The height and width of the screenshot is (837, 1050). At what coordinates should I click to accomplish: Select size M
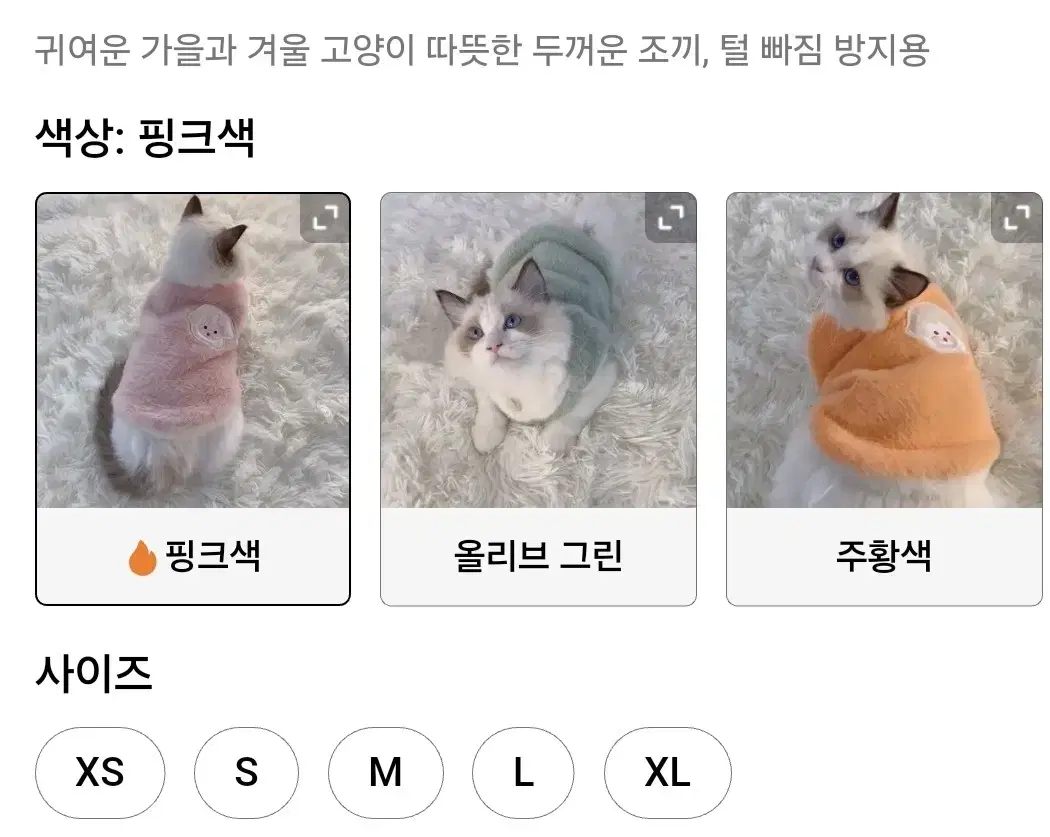tap(386, 773)
